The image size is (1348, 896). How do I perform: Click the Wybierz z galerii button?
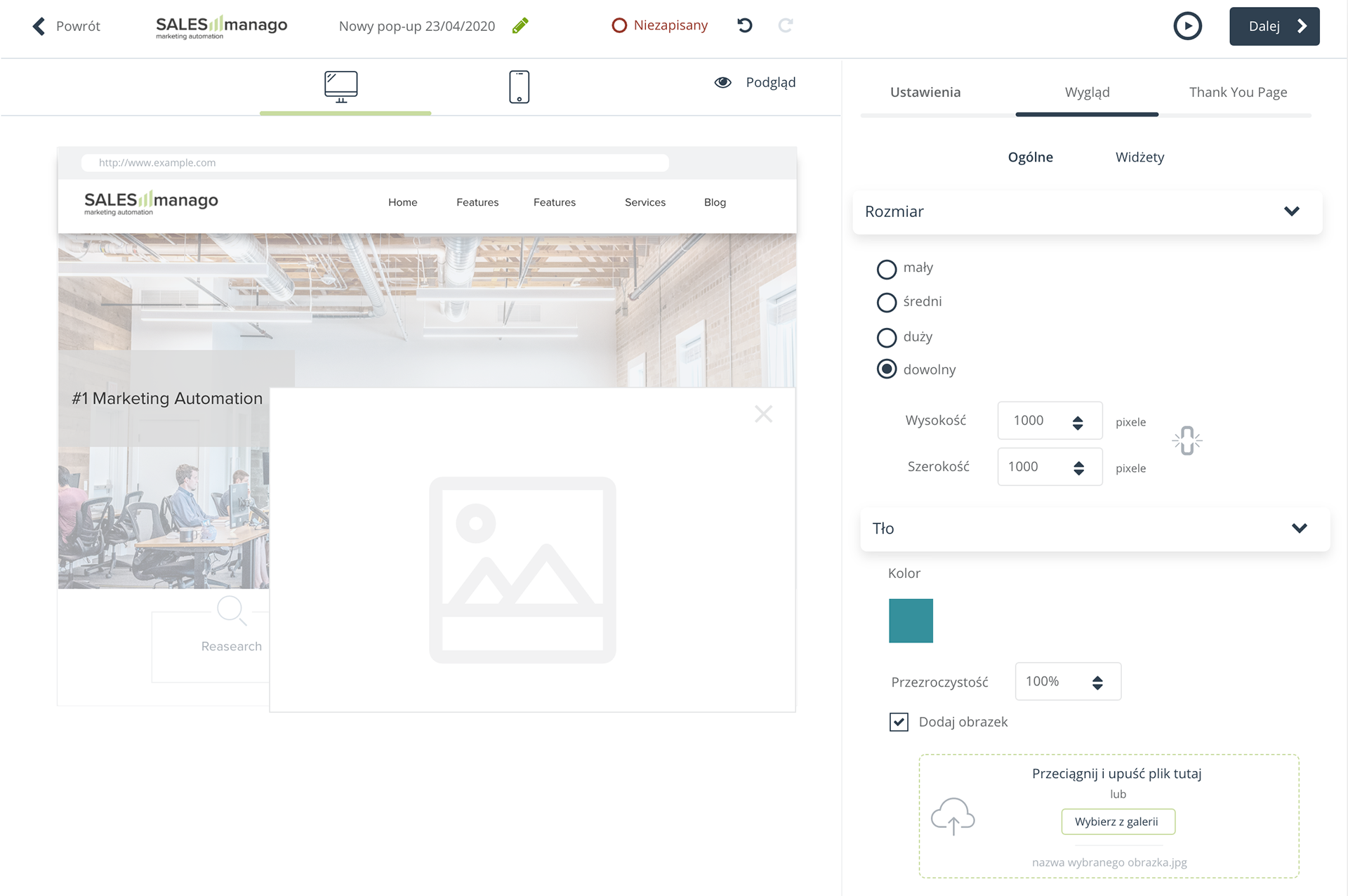[1118, 822]
